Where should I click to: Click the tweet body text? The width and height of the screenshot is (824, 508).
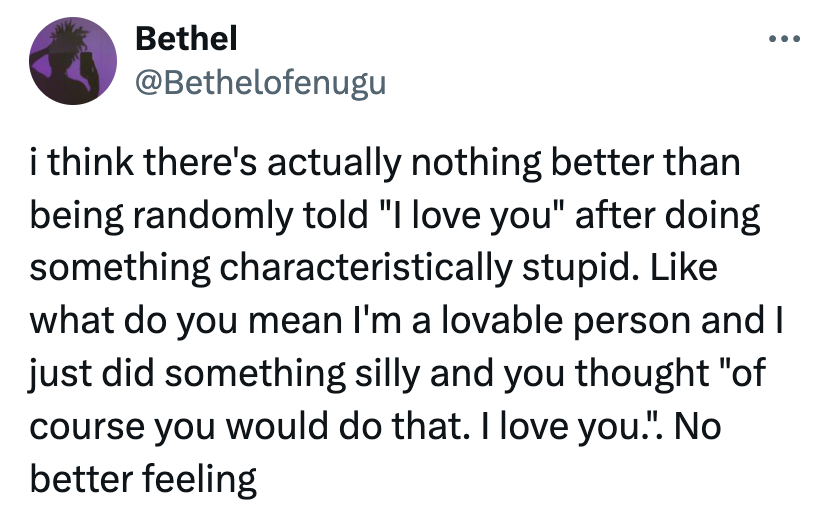[x=390, y=320]
